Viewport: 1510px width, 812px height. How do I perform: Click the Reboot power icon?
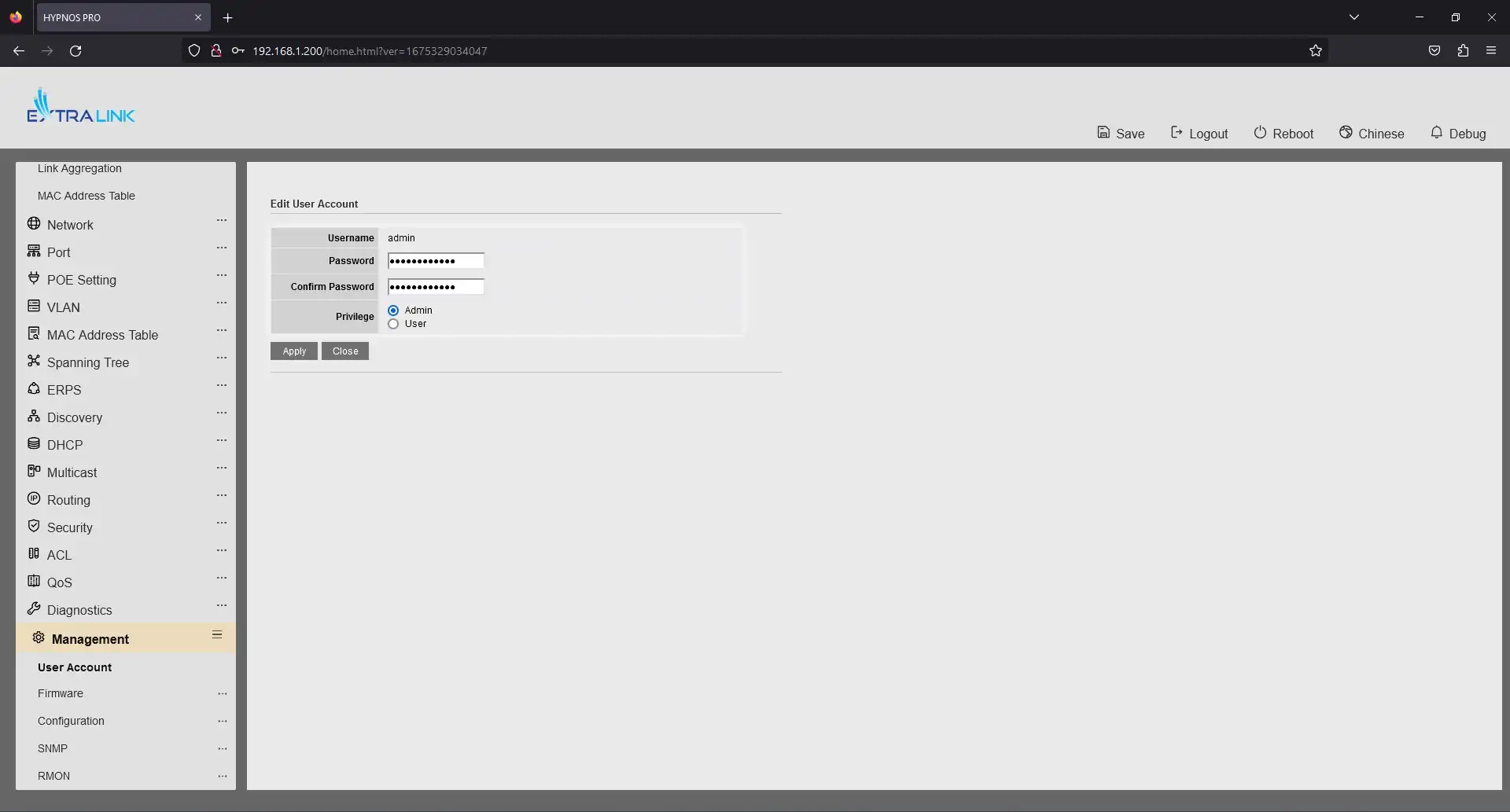[x=1260, y=133]
